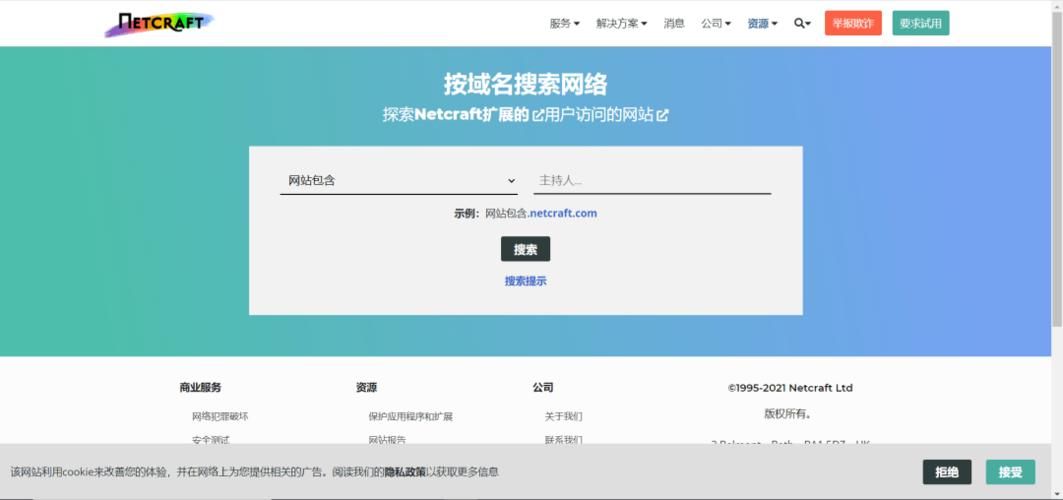Click the 要求试用 button
Screen dimensions: 1063x500
[x=921, y=23]
